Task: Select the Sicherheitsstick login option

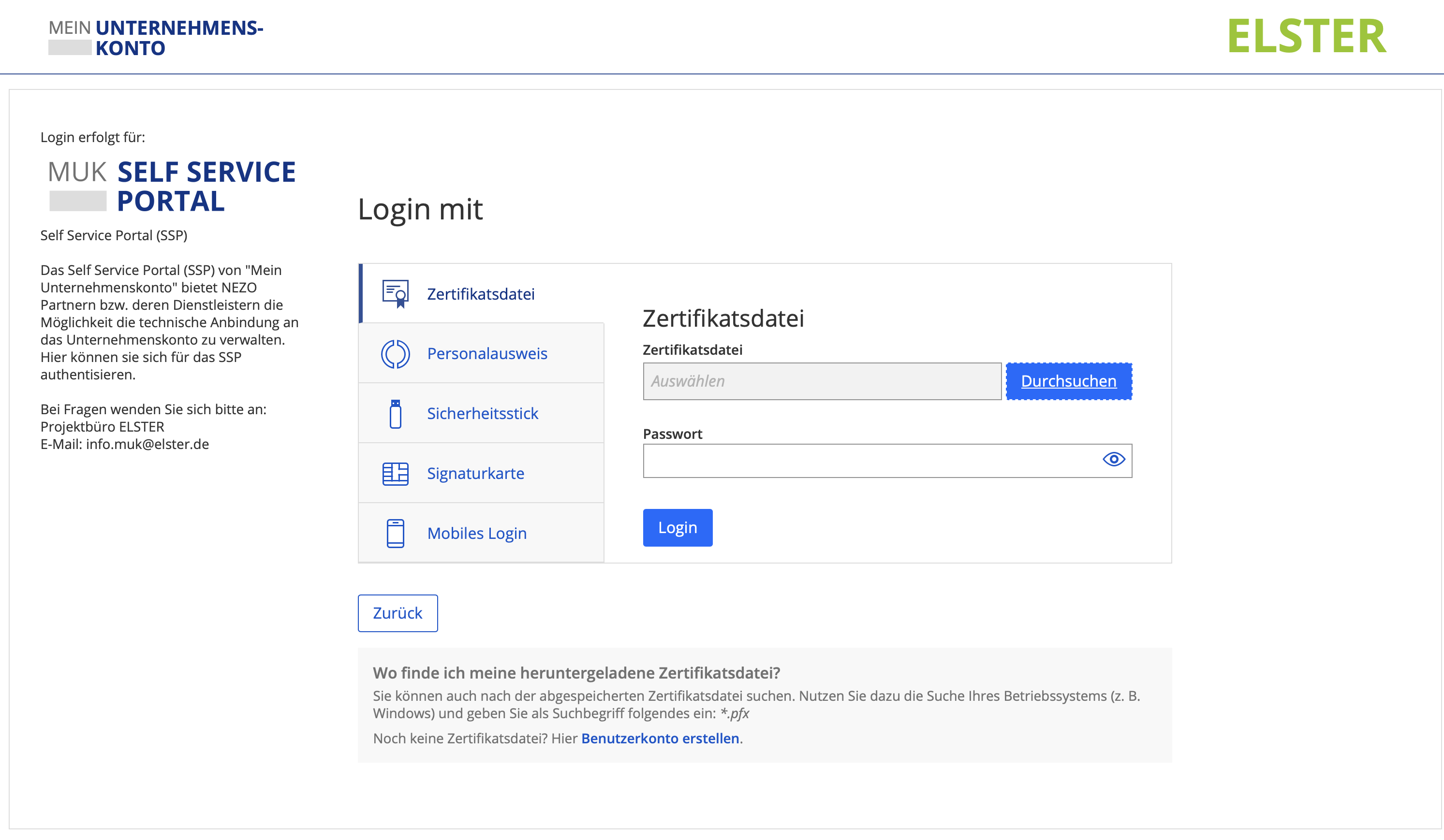Action: (x=483, y=413)
